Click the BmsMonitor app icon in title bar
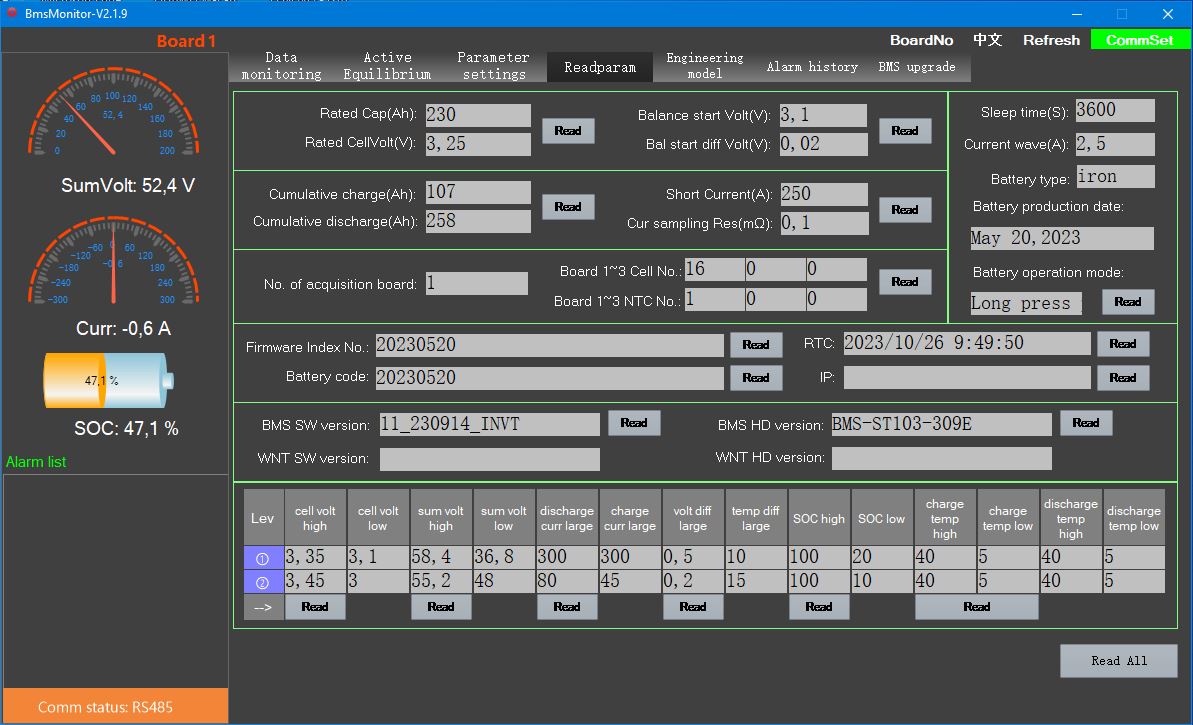1193x725 pixels. click(x=12, y=13)
